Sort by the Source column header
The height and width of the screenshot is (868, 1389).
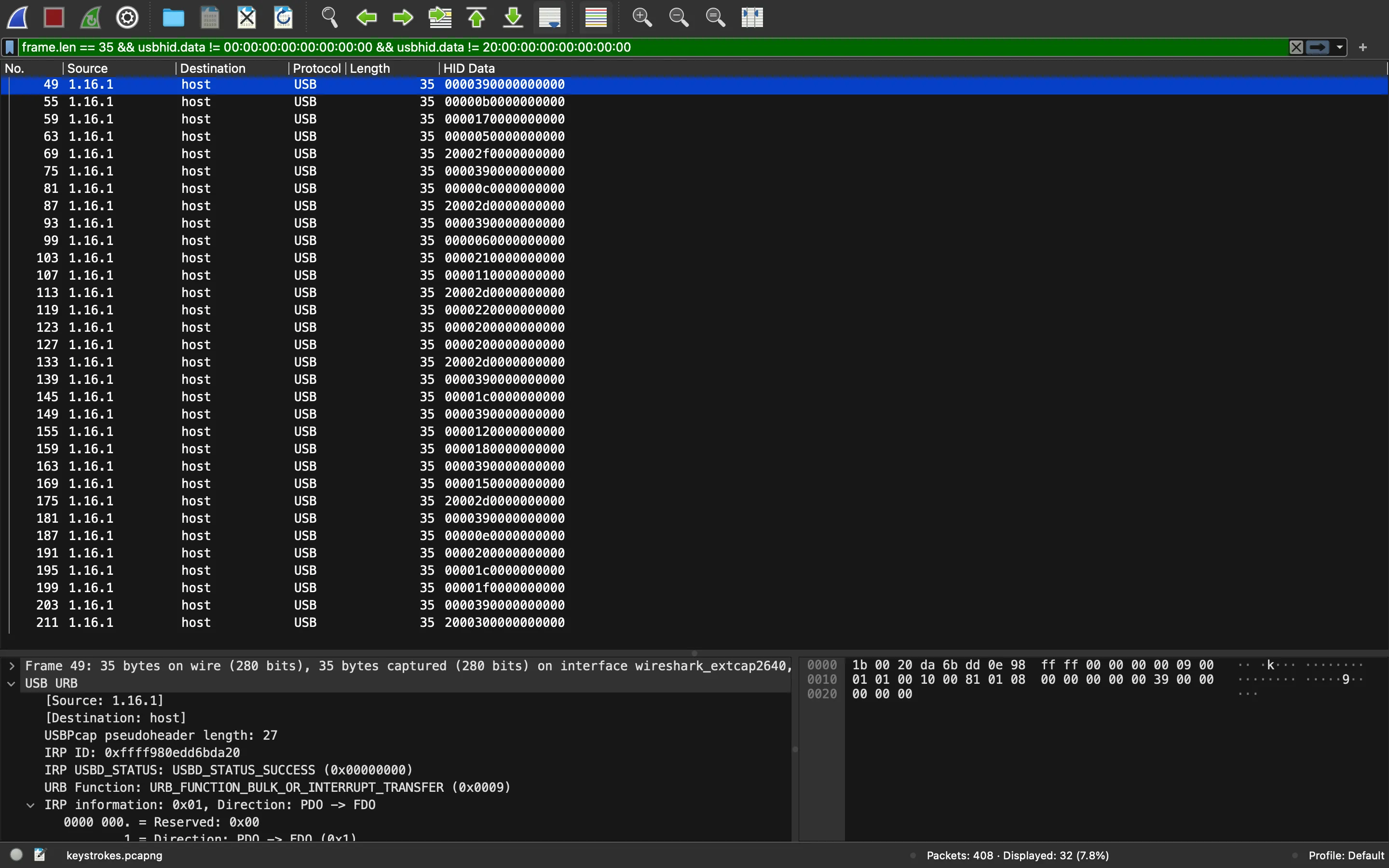[119, 68]
